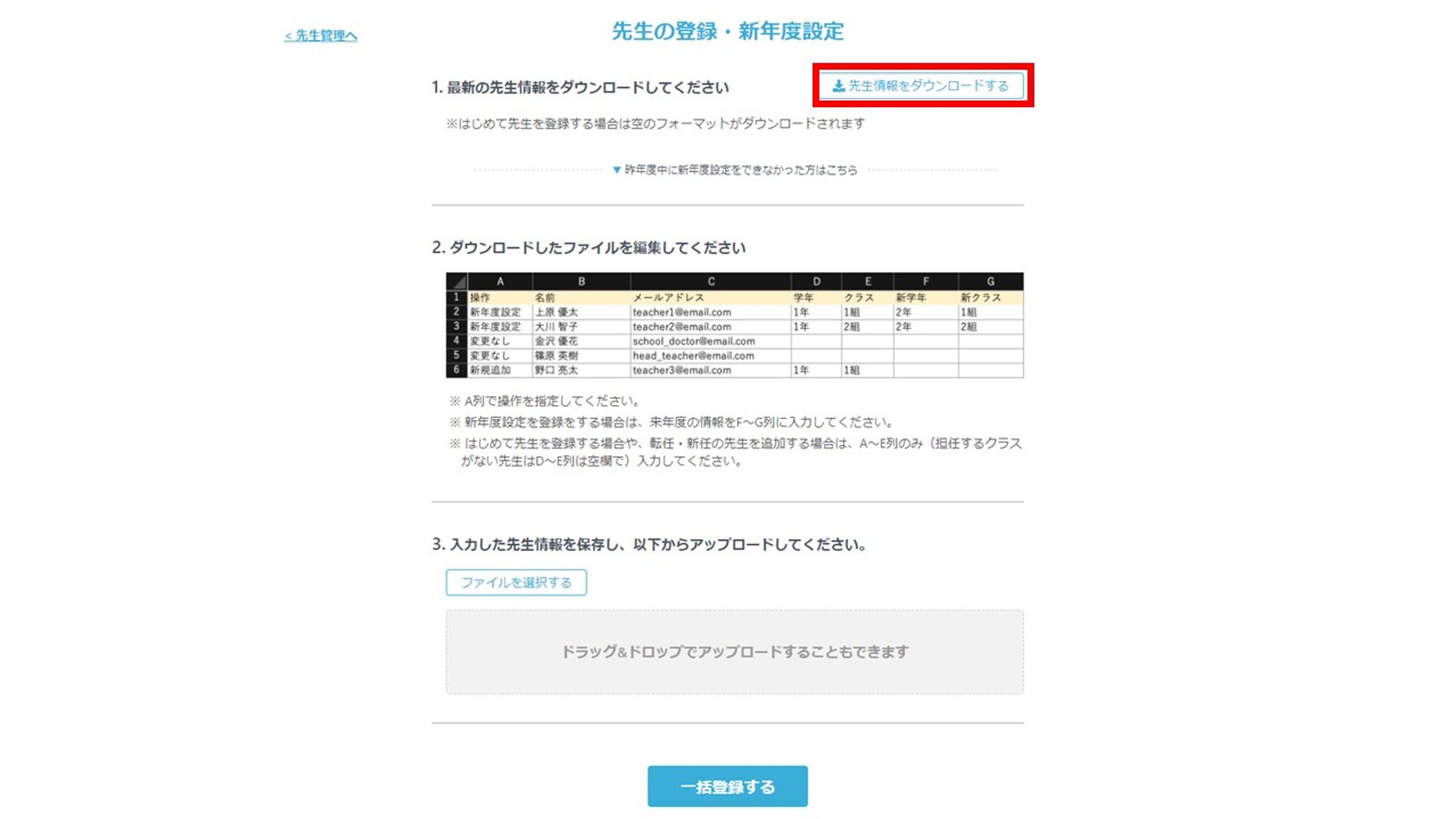Image resolution: width=1456 pixels, height=819 pixels.
Task: Click the step 3 heading about アップロード
Action: pos(649,545)
